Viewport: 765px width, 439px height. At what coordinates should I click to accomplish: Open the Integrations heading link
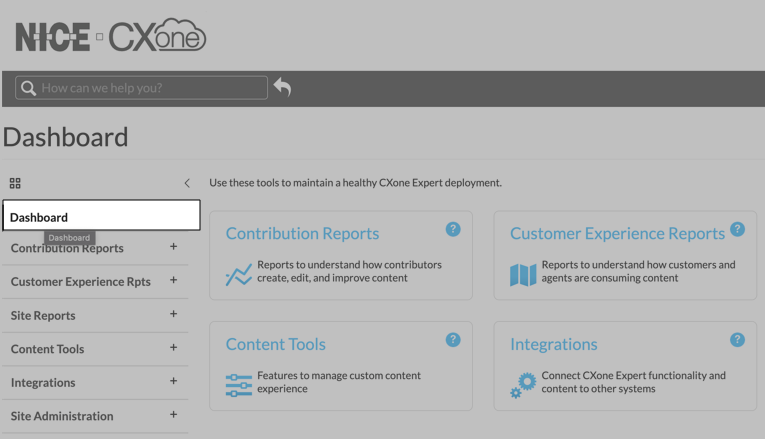(553, 344)
